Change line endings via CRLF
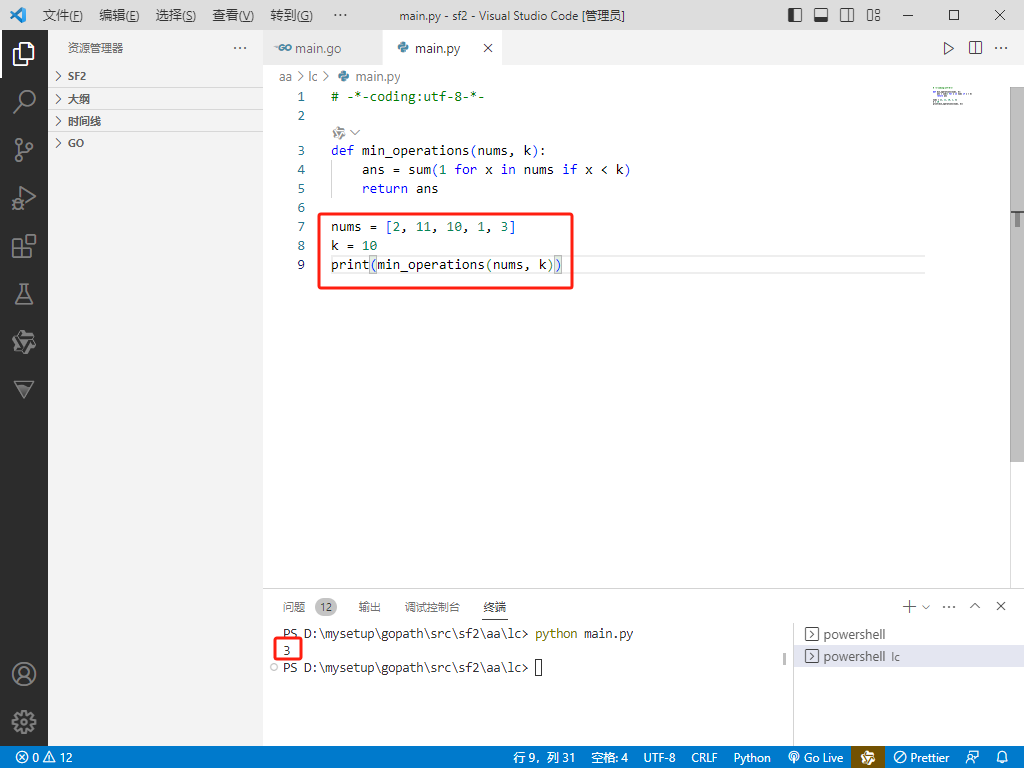The image size is (1024, 768). [704, 758]
